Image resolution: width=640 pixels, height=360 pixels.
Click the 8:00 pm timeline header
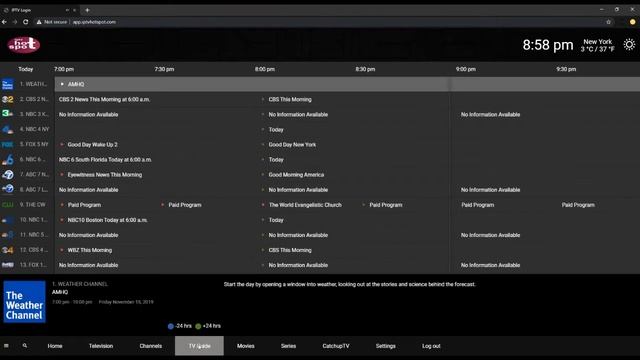(265, 69)
